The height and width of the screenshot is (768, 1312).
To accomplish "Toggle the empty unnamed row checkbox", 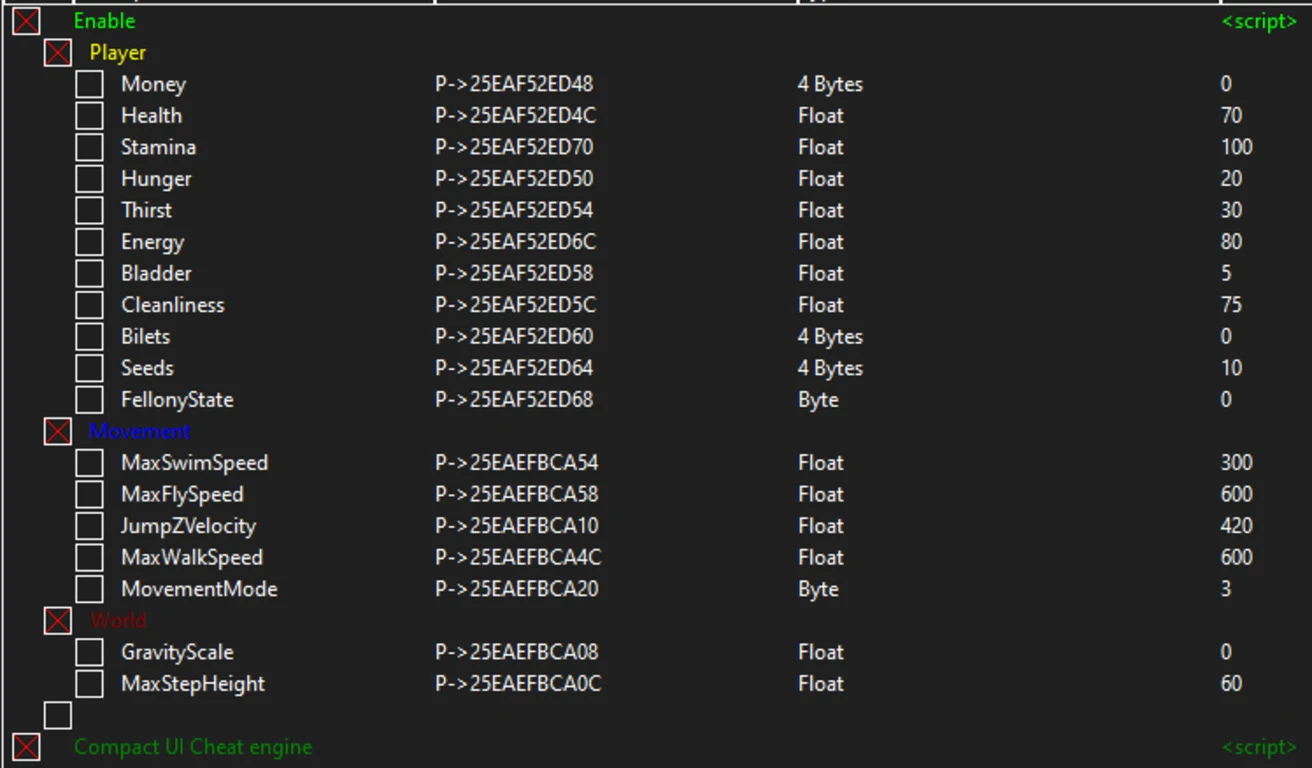I will pyautogui.click(x=58, y=715).
